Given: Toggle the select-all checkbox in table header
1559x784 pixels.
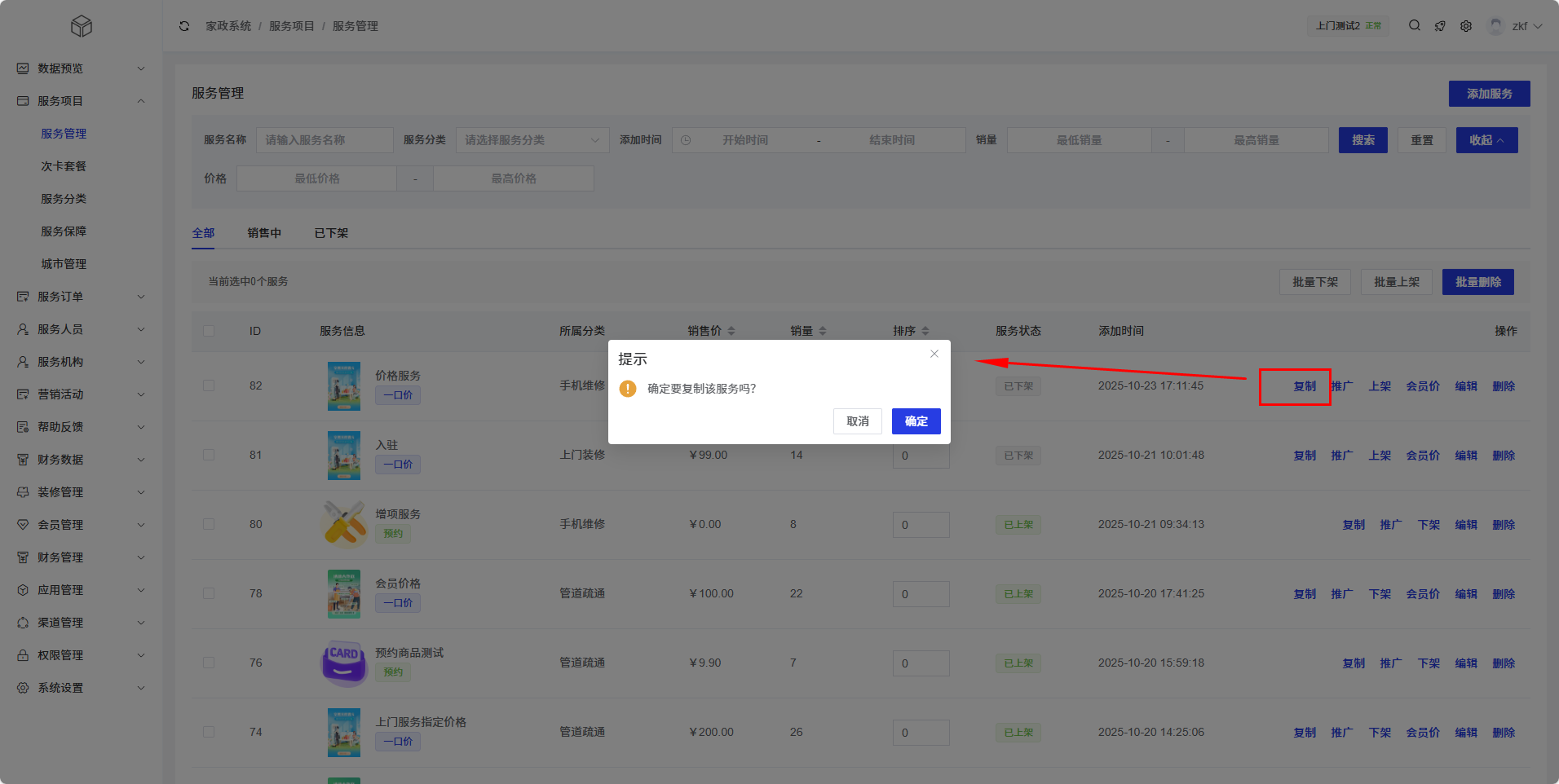Looking at the screenshot, I should tap(209, 331).
